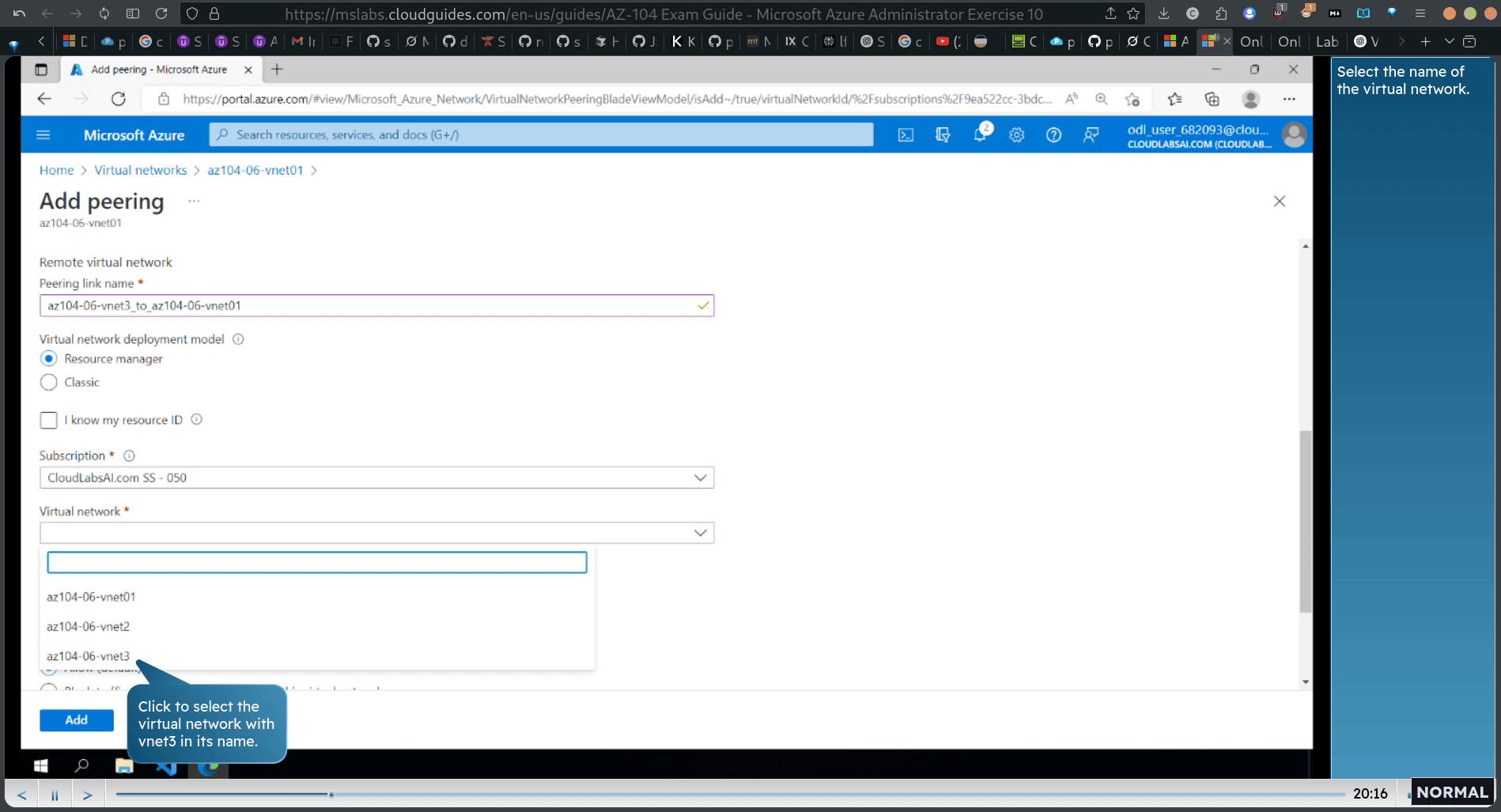
Task: Open new tab in inner browser
Action: click(x=277, y=70)
